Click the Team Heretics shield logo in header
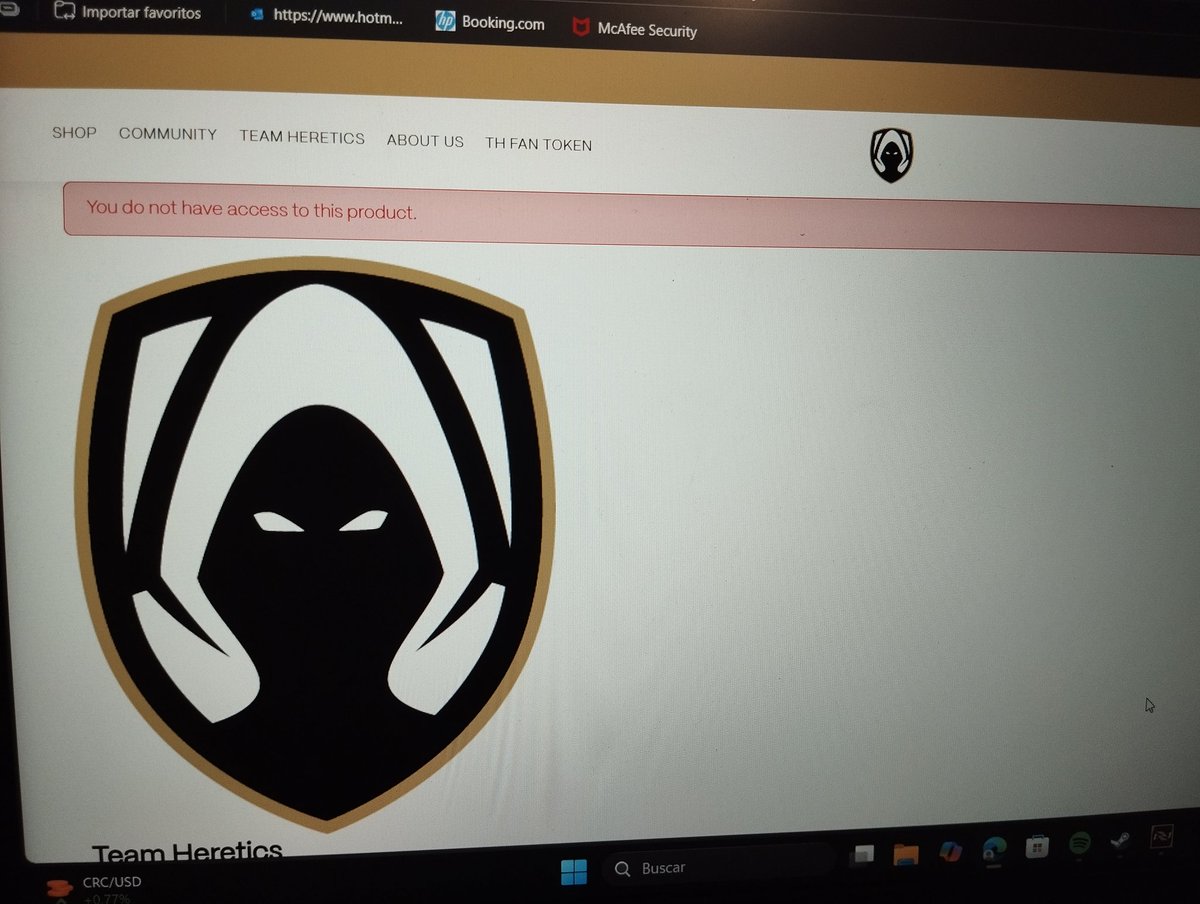The height and width of the screenshot is (904, 1200). click(x=893, y=155)
